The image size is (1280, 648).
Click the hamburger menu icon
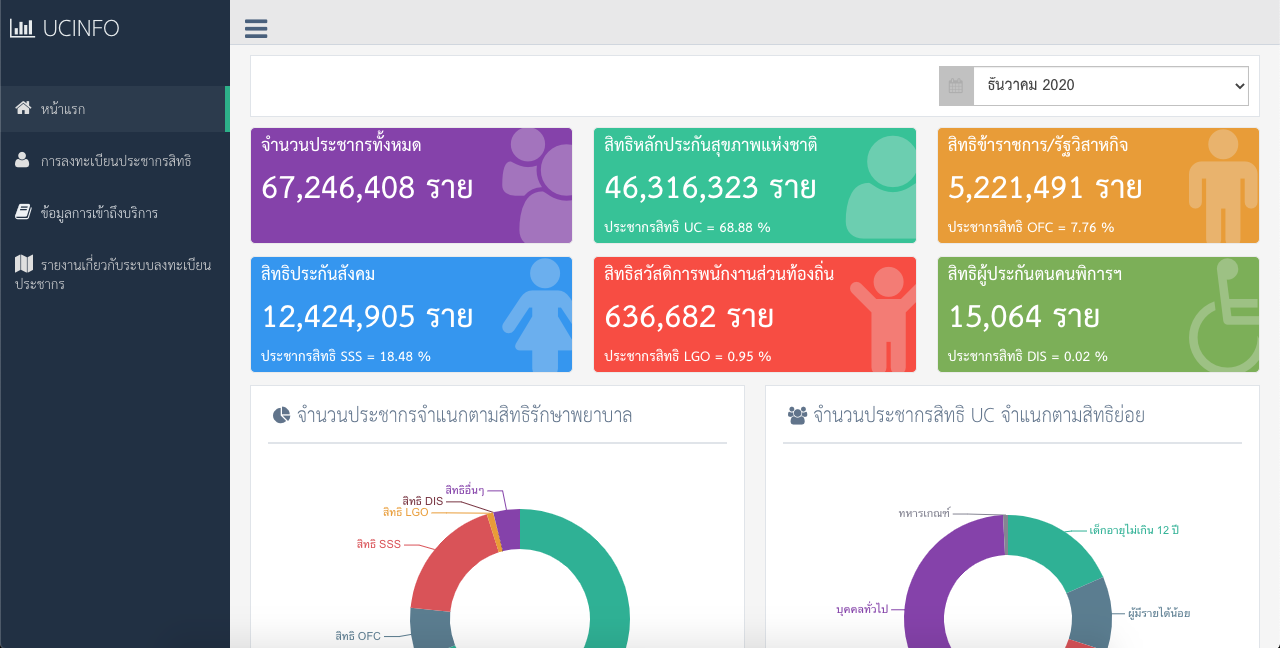tap(256, 28)
